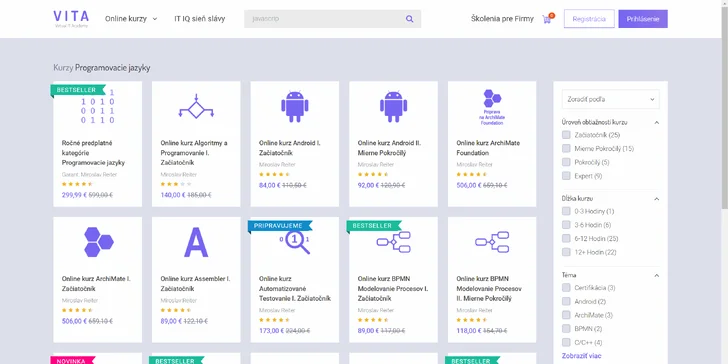Check the 12+ Hodín (22) filter

point(566,252)
